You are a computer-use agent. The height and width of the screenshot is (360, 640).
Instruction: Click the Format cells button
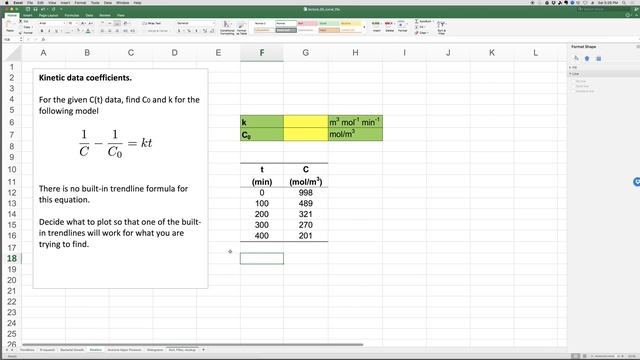(x=402, y=27)
